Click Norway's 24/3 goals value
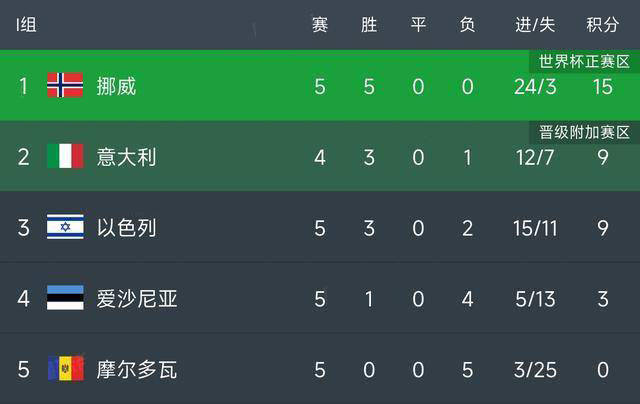This screenshot has width=640, height=404. click(535, 87)
